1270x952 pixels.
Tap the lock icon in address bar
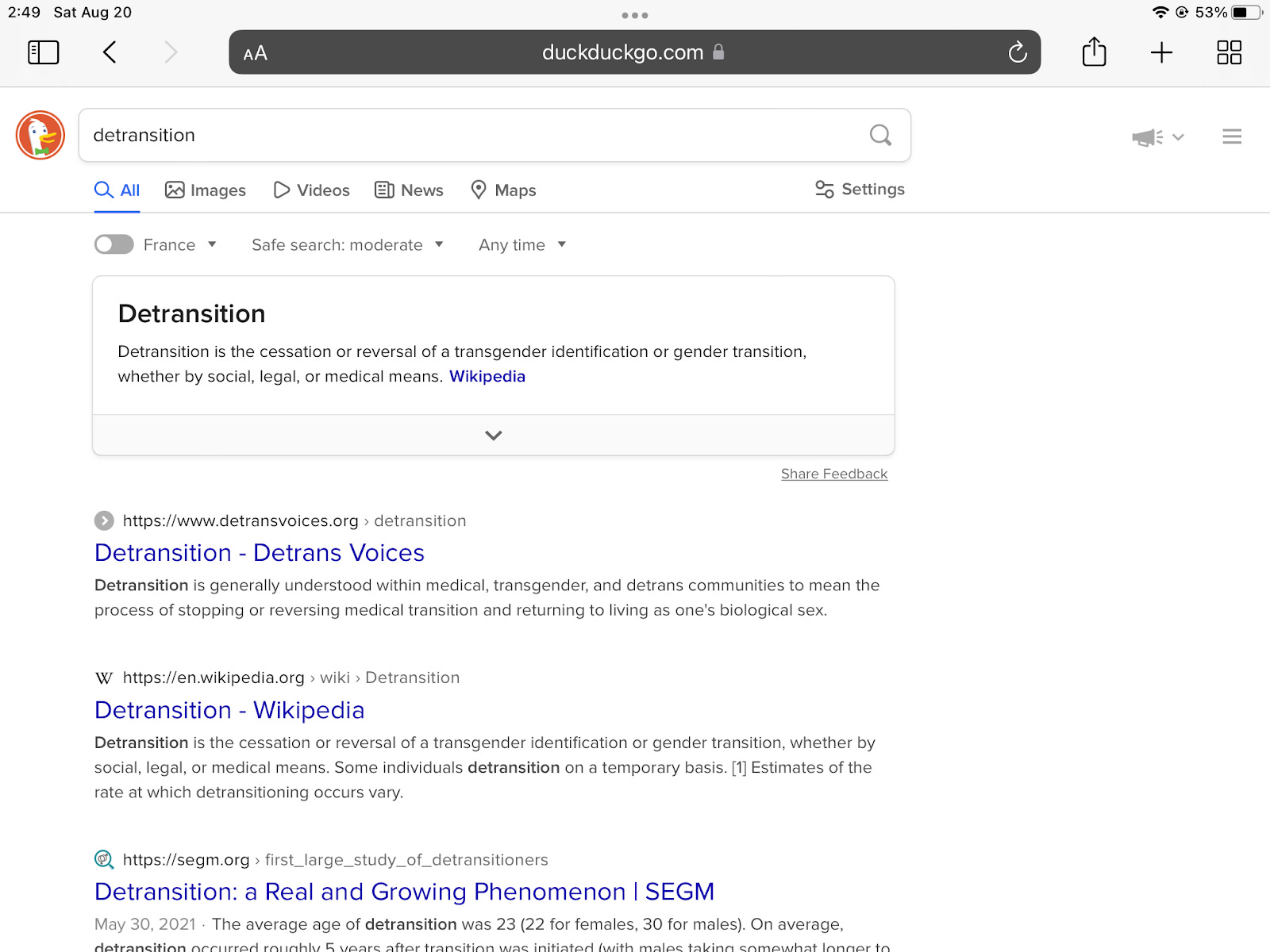click(x=718, y=52)
